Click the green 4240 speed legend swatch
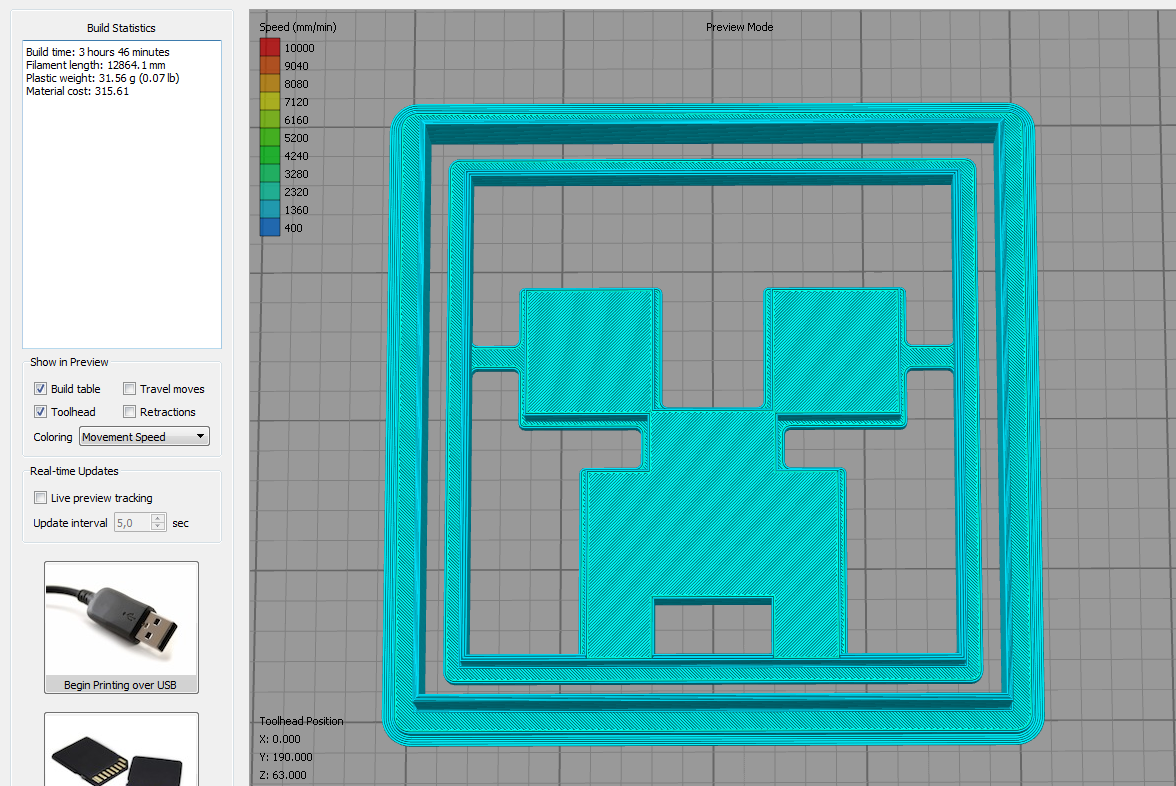The height and width of the screenshot is (786, 1176). tap(269, 155)
